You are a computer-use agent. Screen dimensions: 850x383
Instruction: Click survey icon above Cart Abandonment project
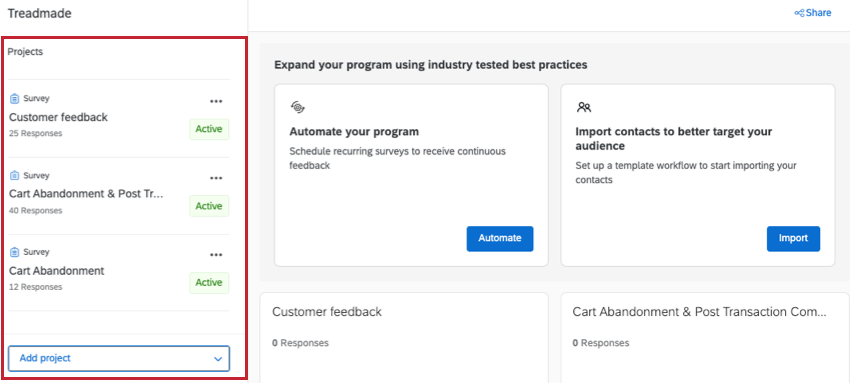coord(15,252)
